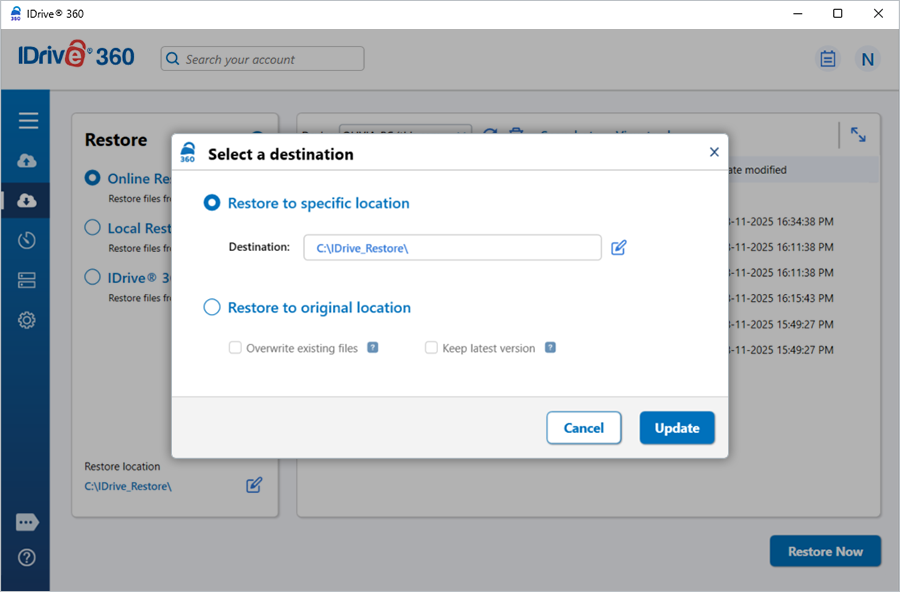Enable the Overwrite existing files checkbox
Screen dimensions: 900x592
(235, 348)
